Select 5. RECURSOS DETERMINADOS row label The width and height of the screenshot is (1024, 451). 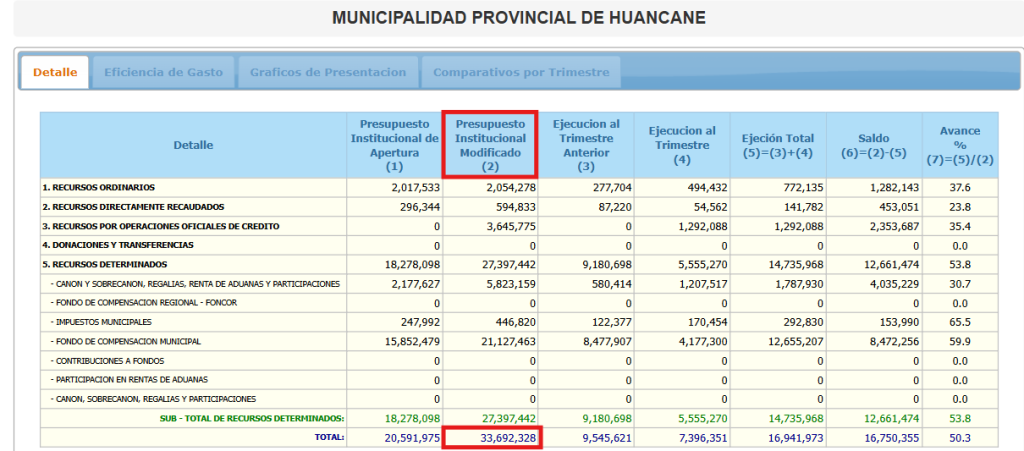(106, 264)
